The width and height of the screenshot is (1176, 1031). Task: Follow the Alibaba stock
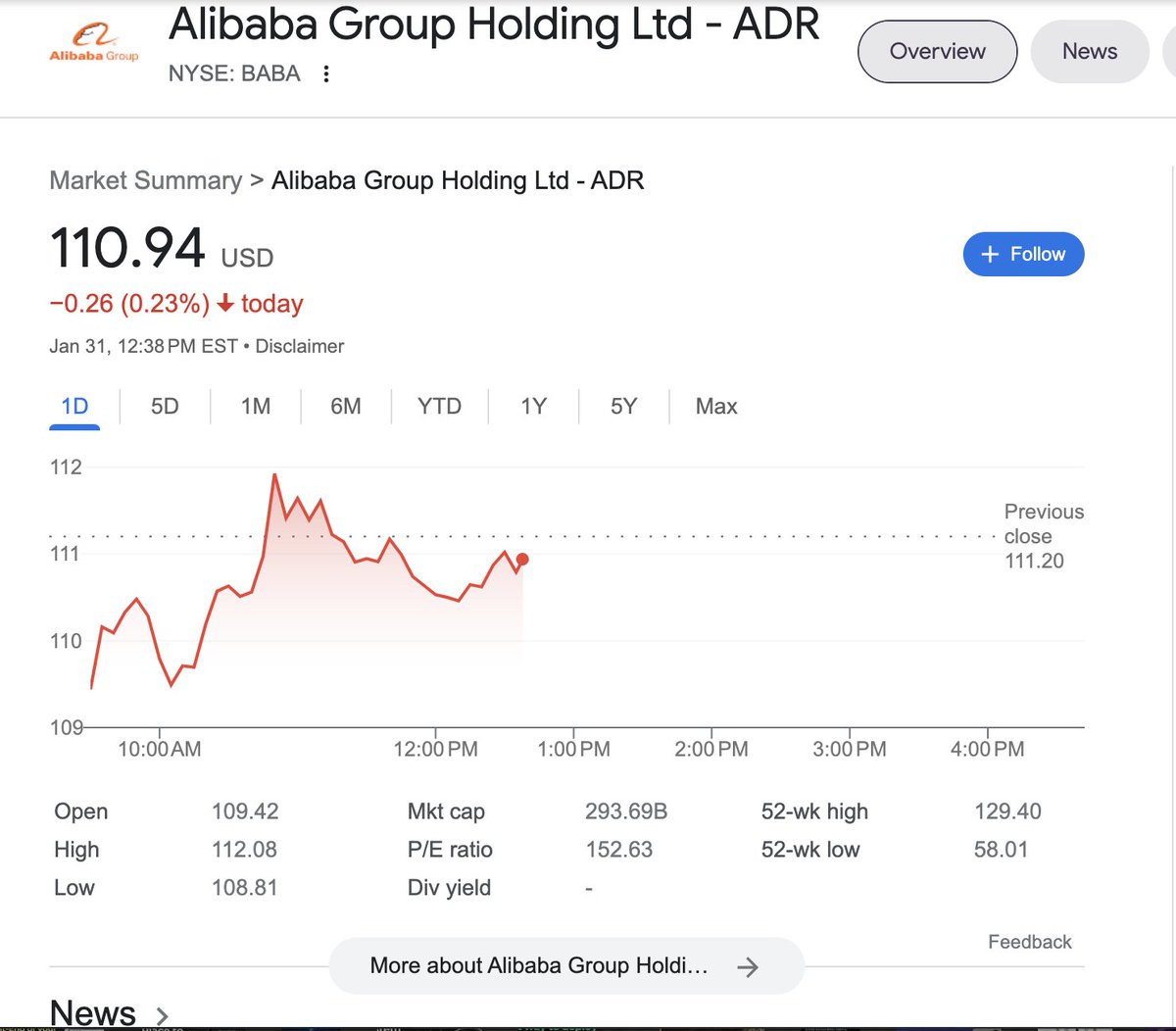tap(1023, 255)
